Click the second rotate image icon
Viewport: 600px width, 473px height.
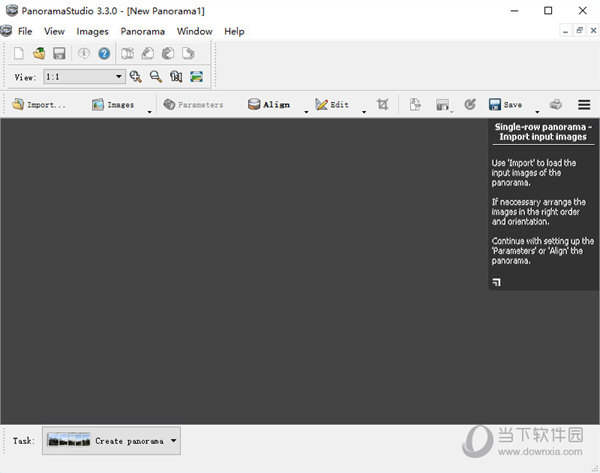pos(148,53)
